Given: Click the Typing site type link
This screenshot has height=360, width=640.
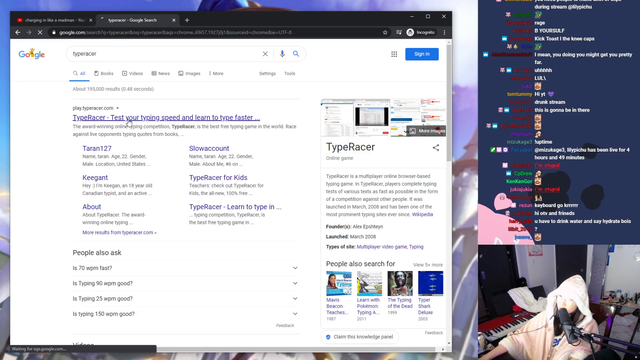Looking at the screenshot, I should 416,247.
